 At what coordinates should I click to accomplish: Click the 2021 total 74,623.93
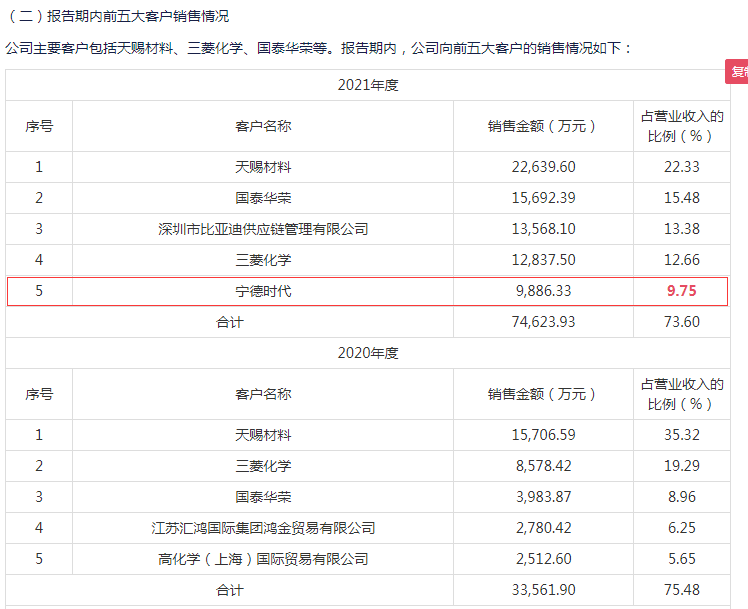(543, 322)
